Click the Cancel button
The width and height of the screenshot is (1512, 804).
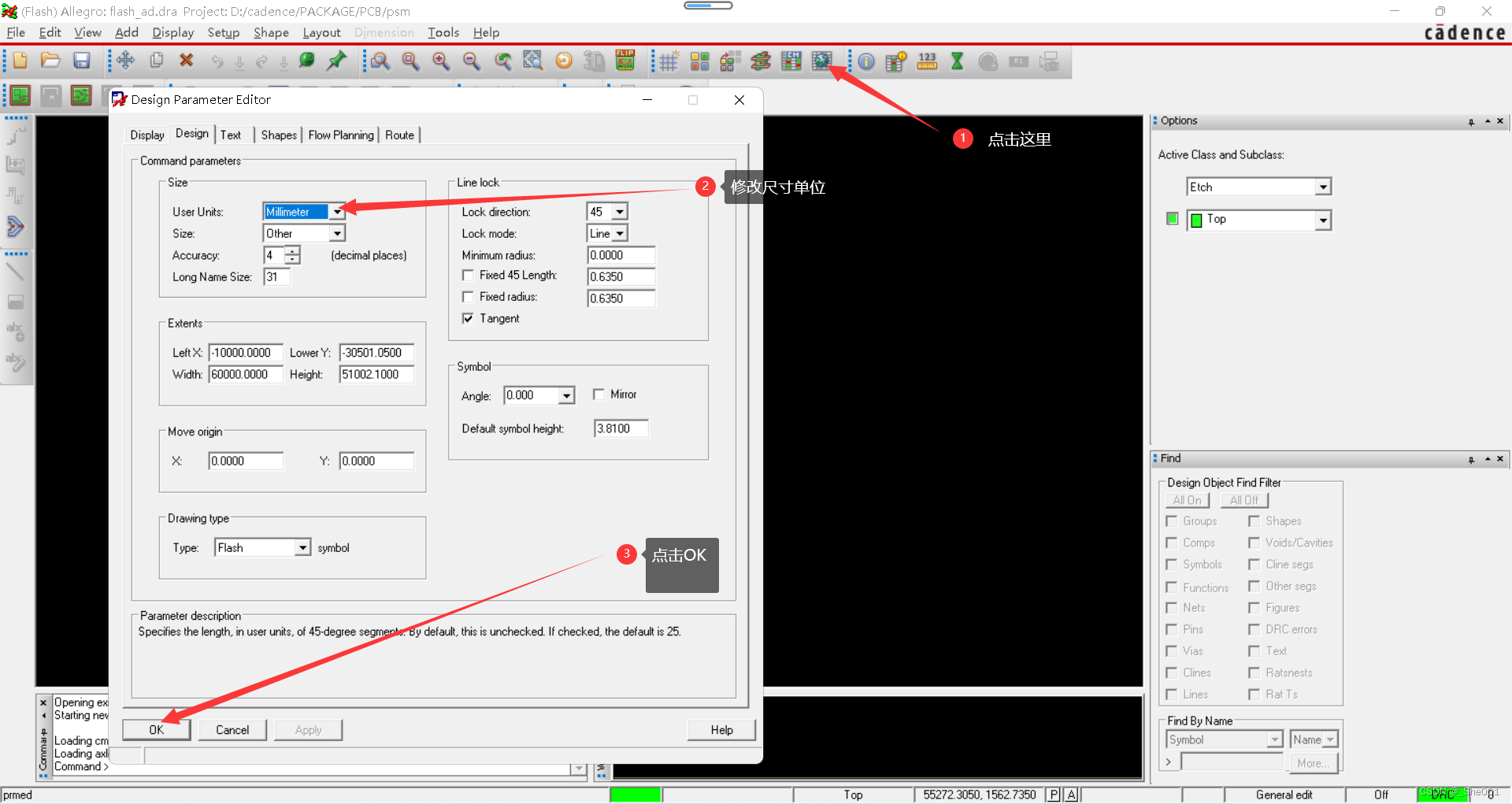pyautogui.click(x=232, y=730)
